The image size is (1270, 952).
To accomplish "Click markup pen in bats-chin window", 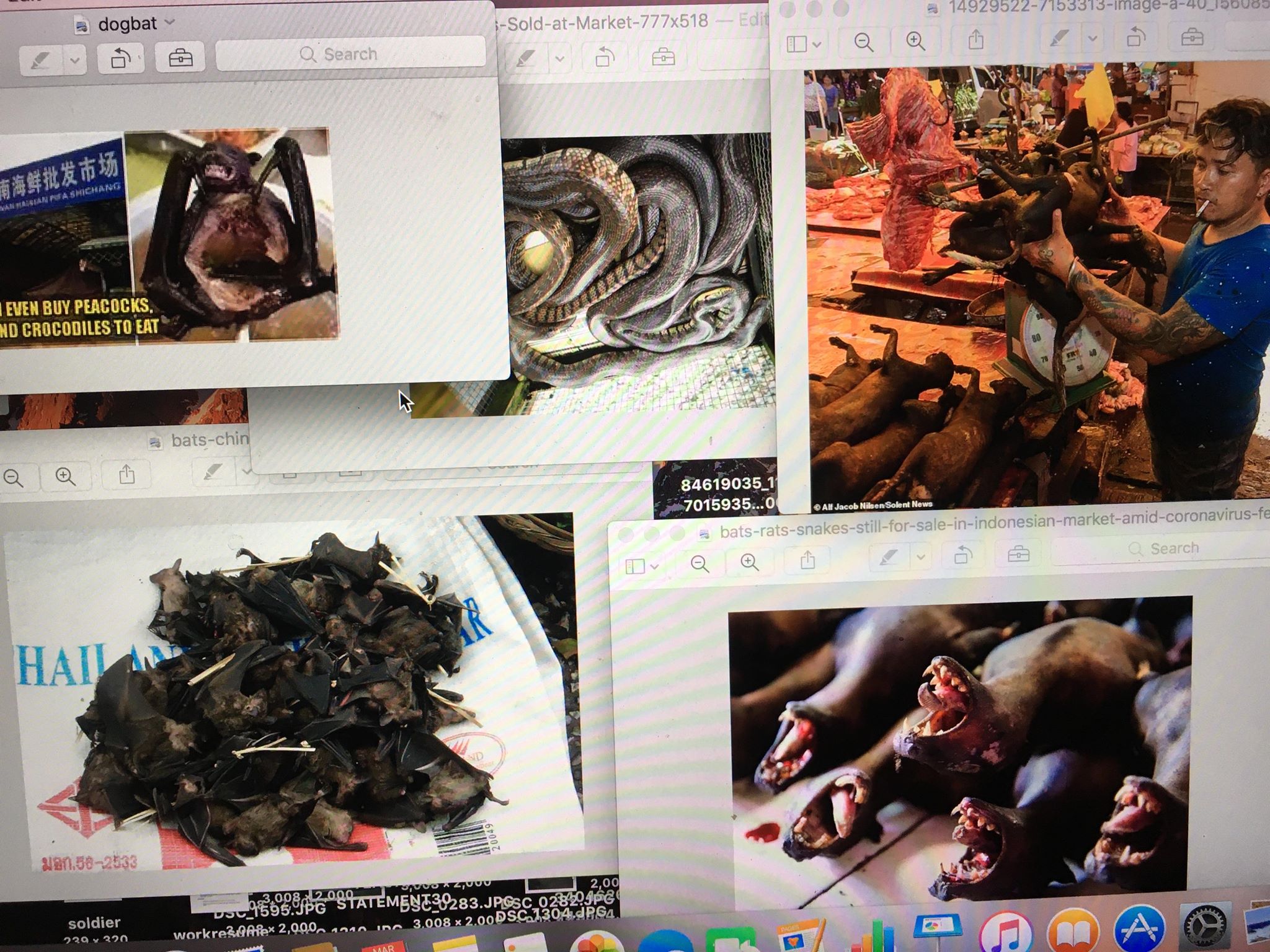I will coord(213,473).
